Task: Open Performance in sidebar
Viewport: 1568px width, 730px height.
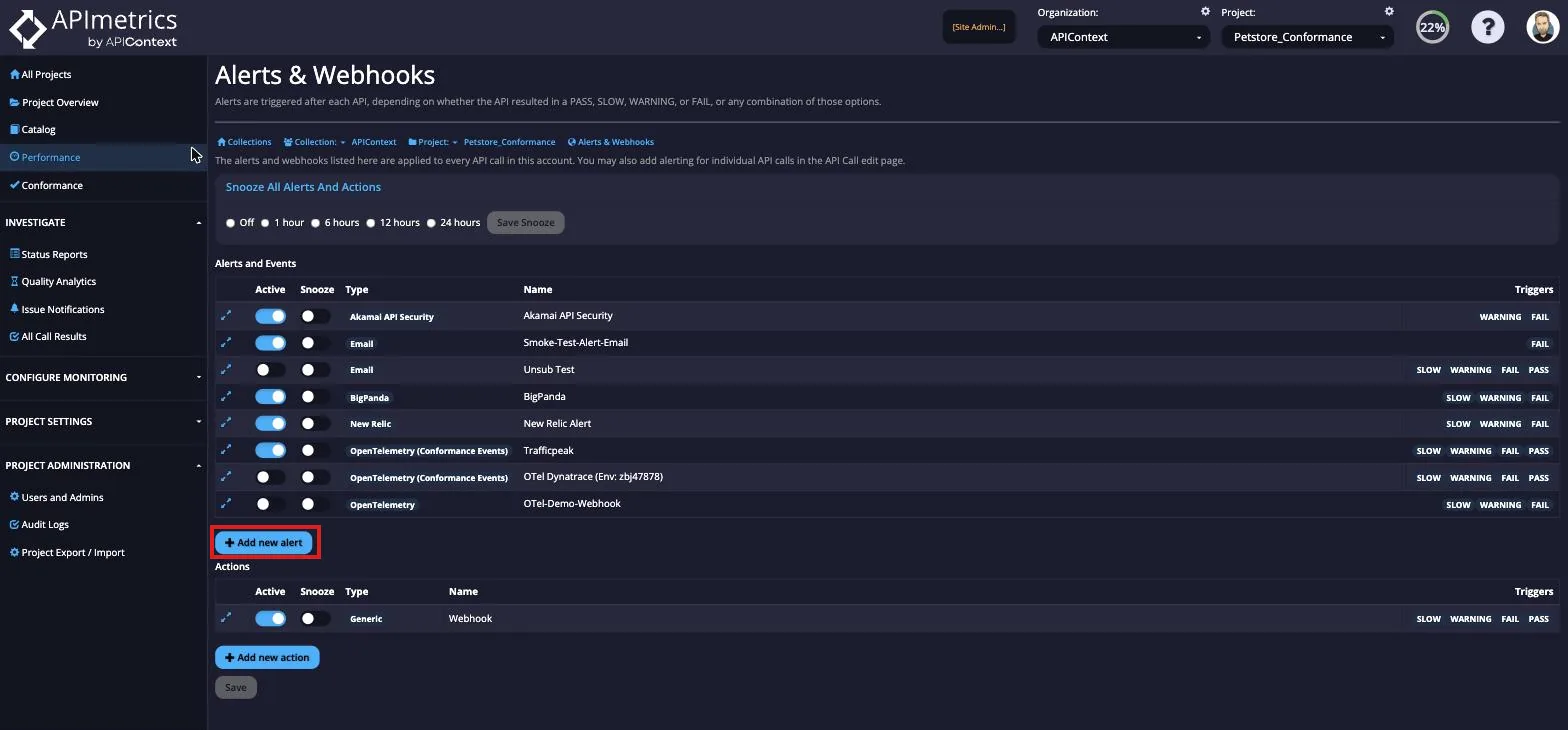Action: 45,157
